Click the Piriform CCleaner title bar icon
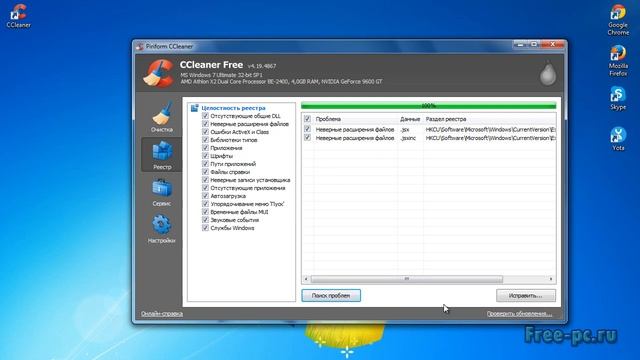Viewport: 640px width, 360px height. [140, 47]
